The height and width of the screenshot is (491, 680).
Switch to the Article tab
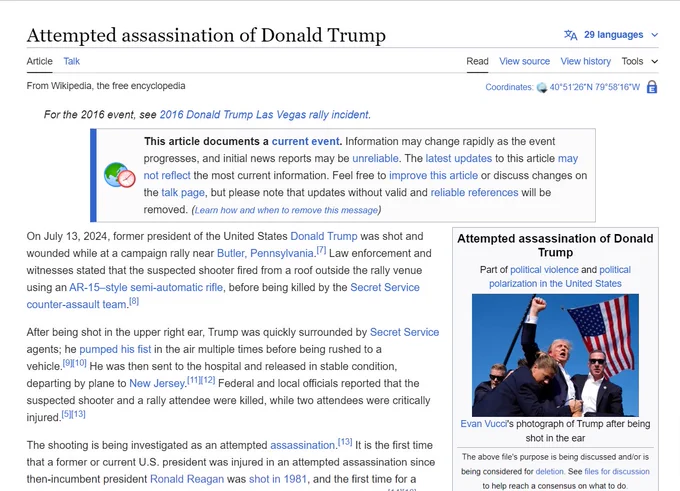point(39,61)
